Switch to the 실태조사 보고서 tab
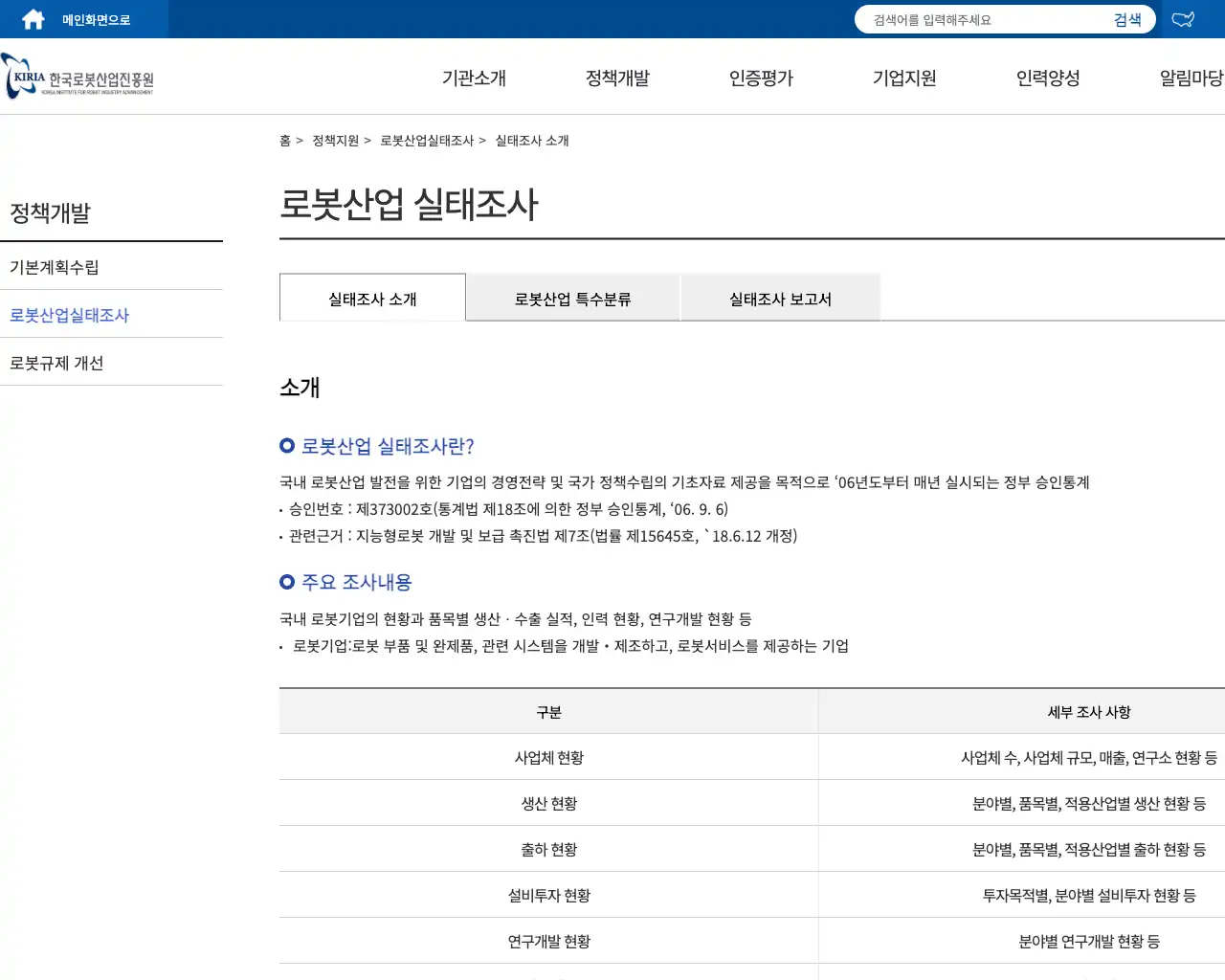This screenshot has height=980, width=1225. [780, 298]
